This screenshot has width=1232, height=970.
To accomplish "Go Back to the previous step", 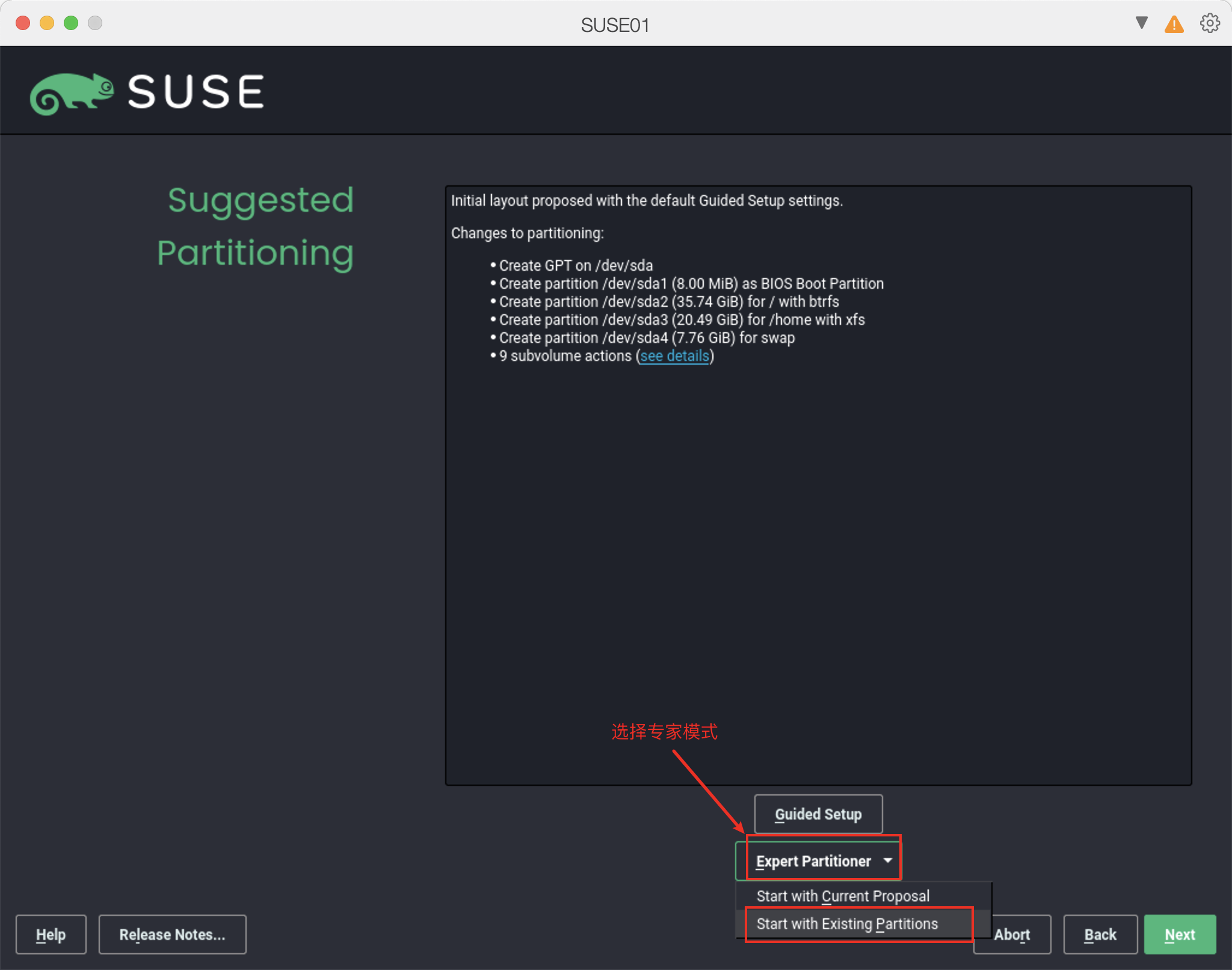I will (1100, 934).
